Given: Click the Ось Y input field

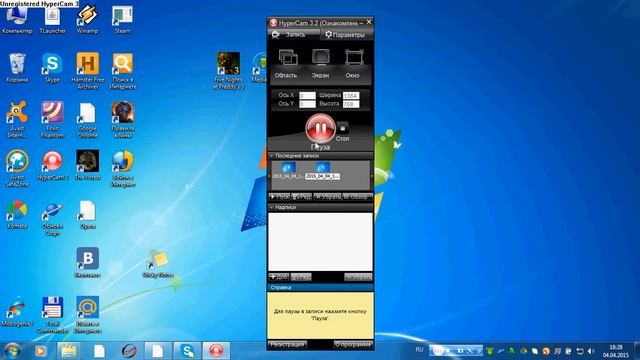Looking at the screenshot, I should [307, 104].
